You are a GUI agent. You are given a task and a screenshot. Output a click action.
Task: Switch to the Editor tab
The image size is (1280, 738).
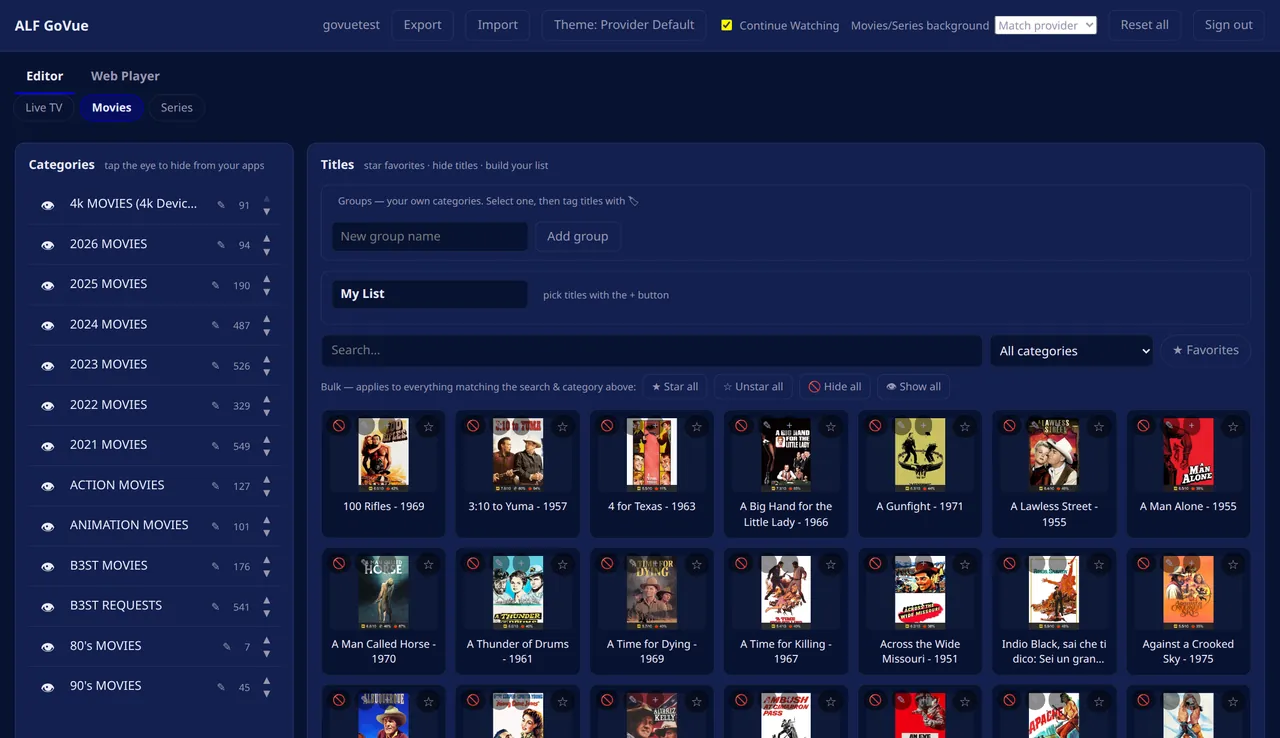tap(45, 76)
